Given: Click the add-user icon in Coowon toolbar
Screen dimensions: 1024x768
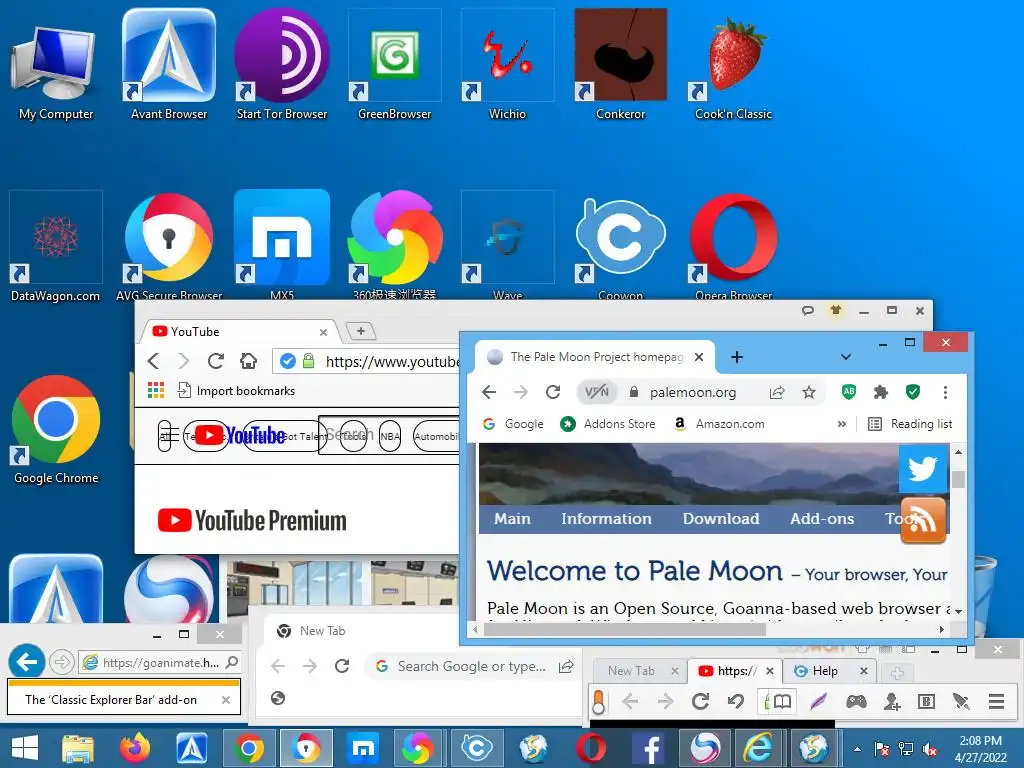Looking at the screenshot, I should (x=892, y=702).
